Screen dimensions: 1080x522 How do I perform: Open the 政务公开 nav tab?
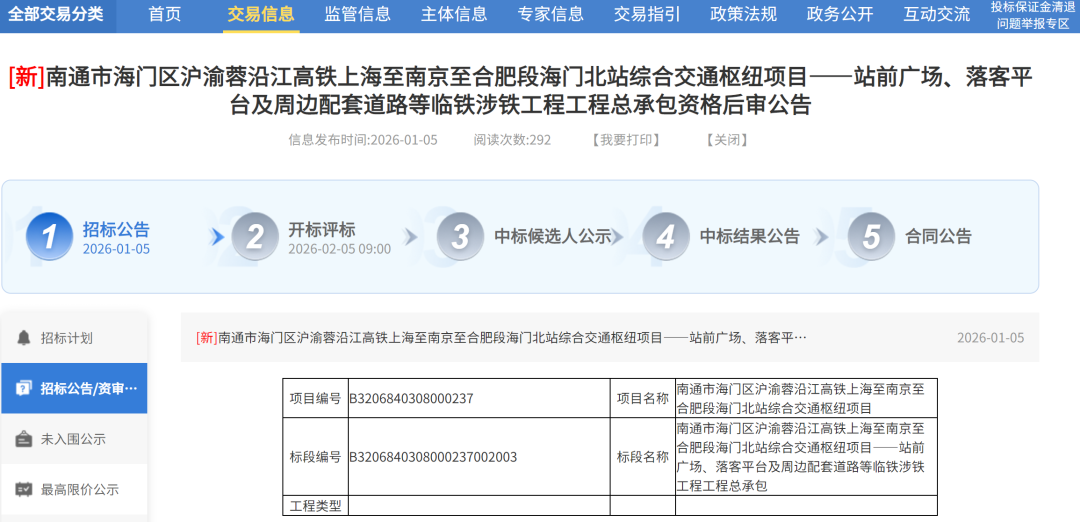click(x=840, y=14)
